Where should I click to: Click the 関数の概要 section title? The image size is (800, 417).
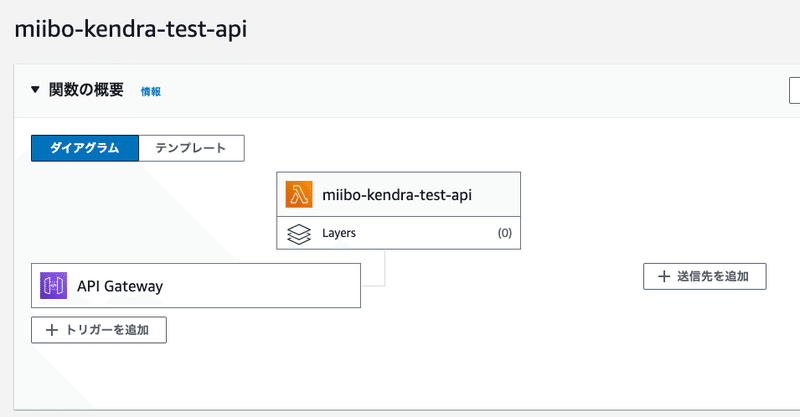point(86,90)
